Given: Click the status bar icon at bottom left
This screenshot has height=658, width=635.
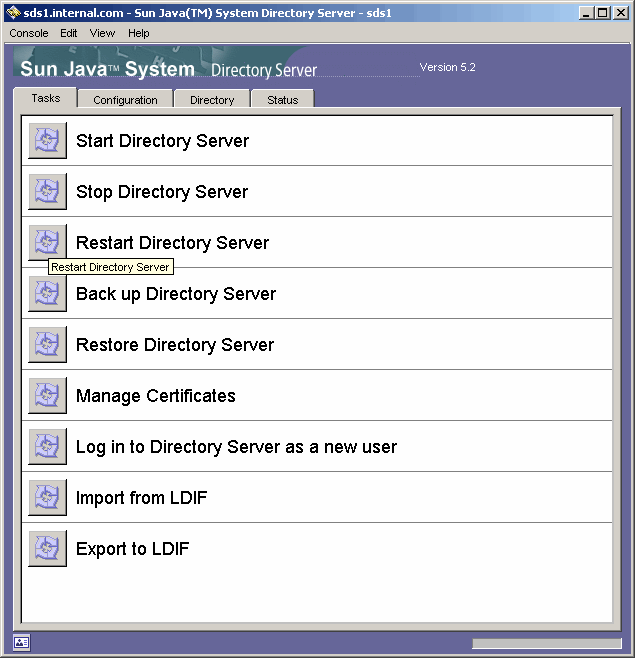Looking at the screenshot, I should (x=22, y=643).
